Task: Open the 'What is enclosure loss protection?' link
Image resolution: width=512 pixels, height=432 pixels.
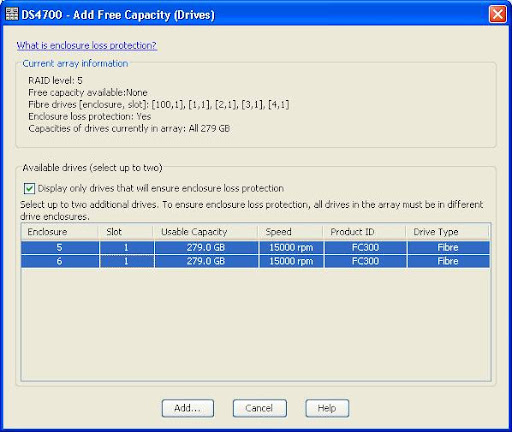Action: point(87,45)
